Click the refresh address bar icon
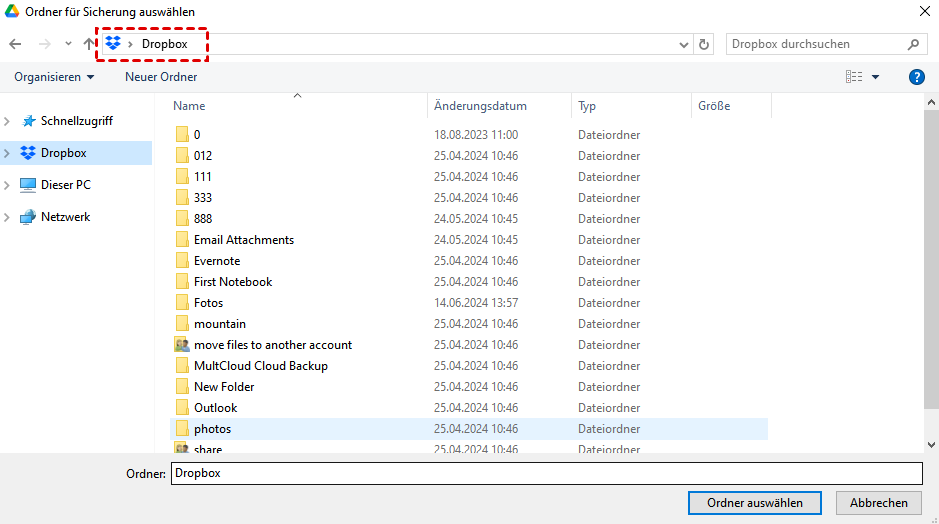Viewport: 939px width, 524px height. (704, 44)
